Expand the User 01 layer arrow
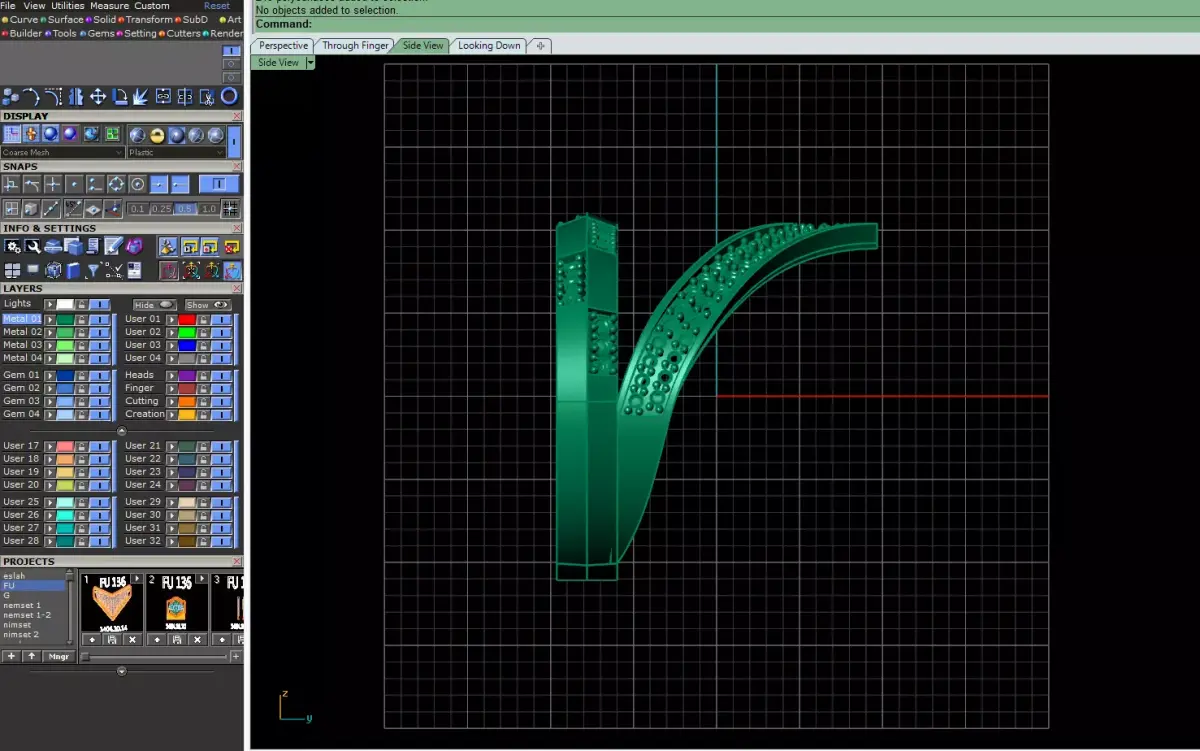 [x=171, y=319]
